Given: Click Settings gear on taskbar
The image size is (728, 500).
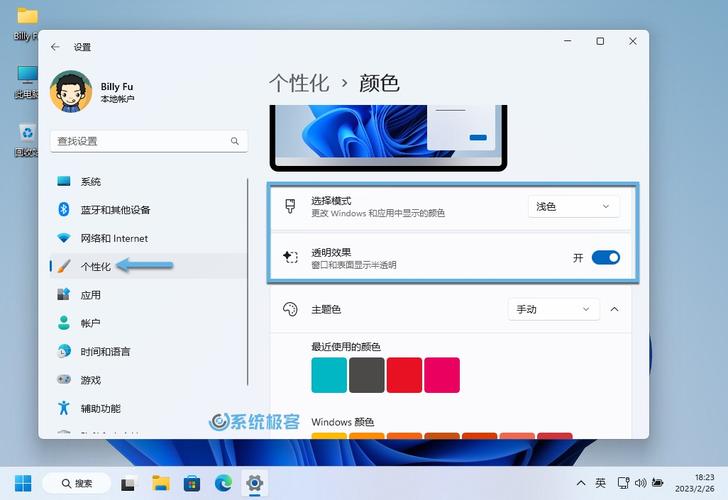Looking at the screenshot, I should pos(254,483).
